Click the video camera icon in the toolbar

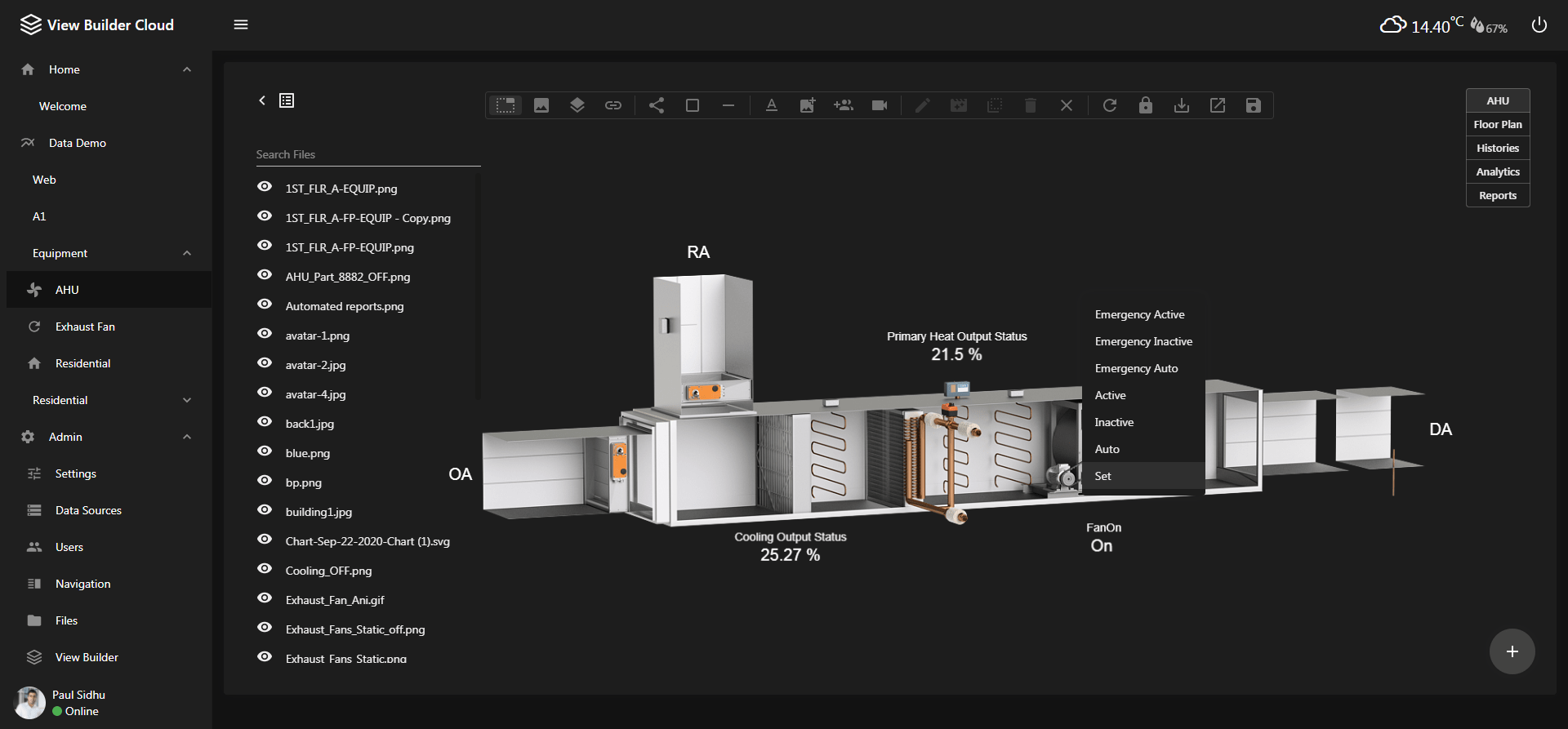[x=879, y=105]
